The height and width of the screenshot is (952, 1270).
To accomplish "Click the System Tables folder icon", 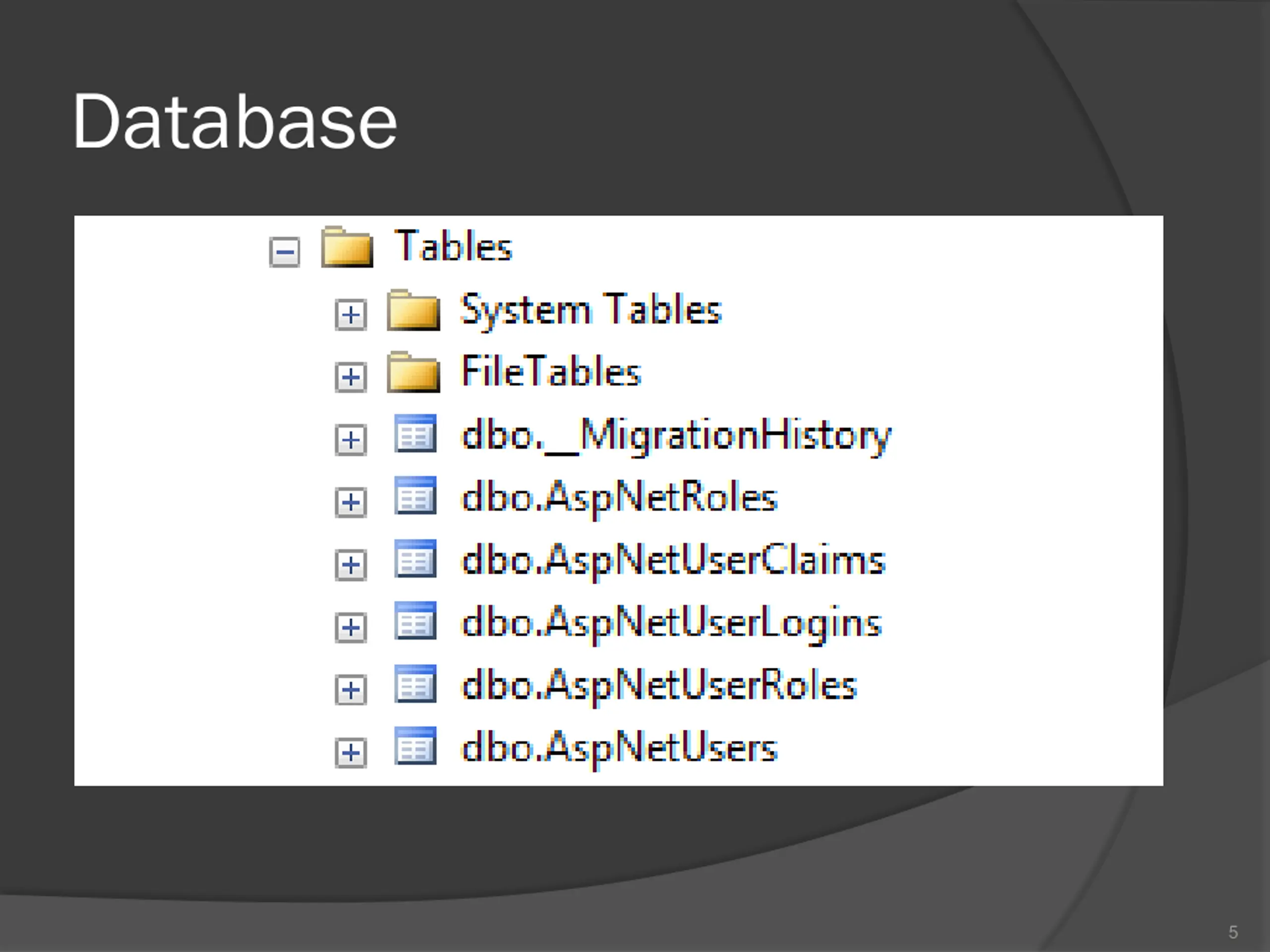I will tap(413, 311).
